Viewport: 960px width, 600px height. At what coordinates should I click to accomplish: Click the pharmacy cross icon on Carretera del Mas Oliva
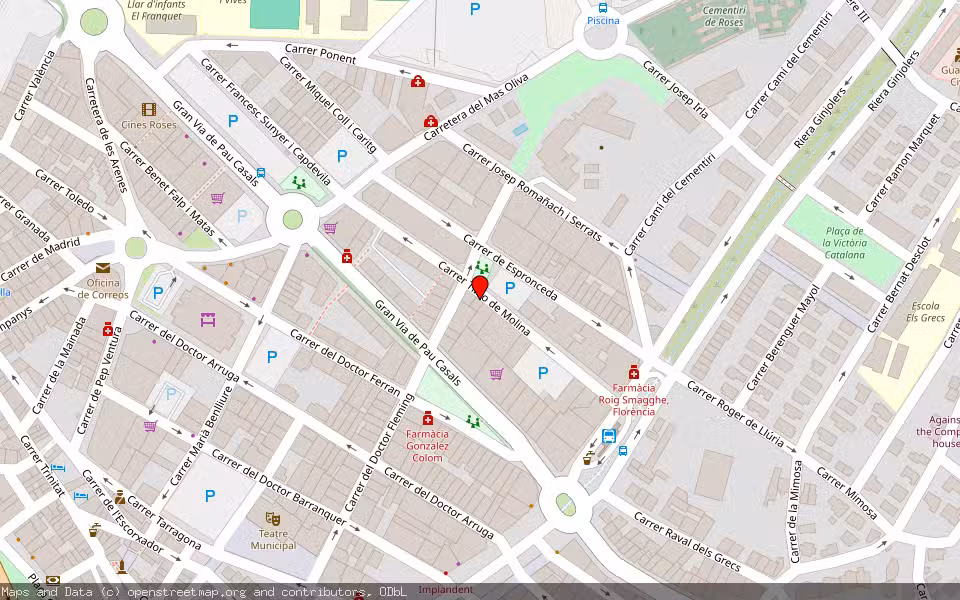(431, 121)
